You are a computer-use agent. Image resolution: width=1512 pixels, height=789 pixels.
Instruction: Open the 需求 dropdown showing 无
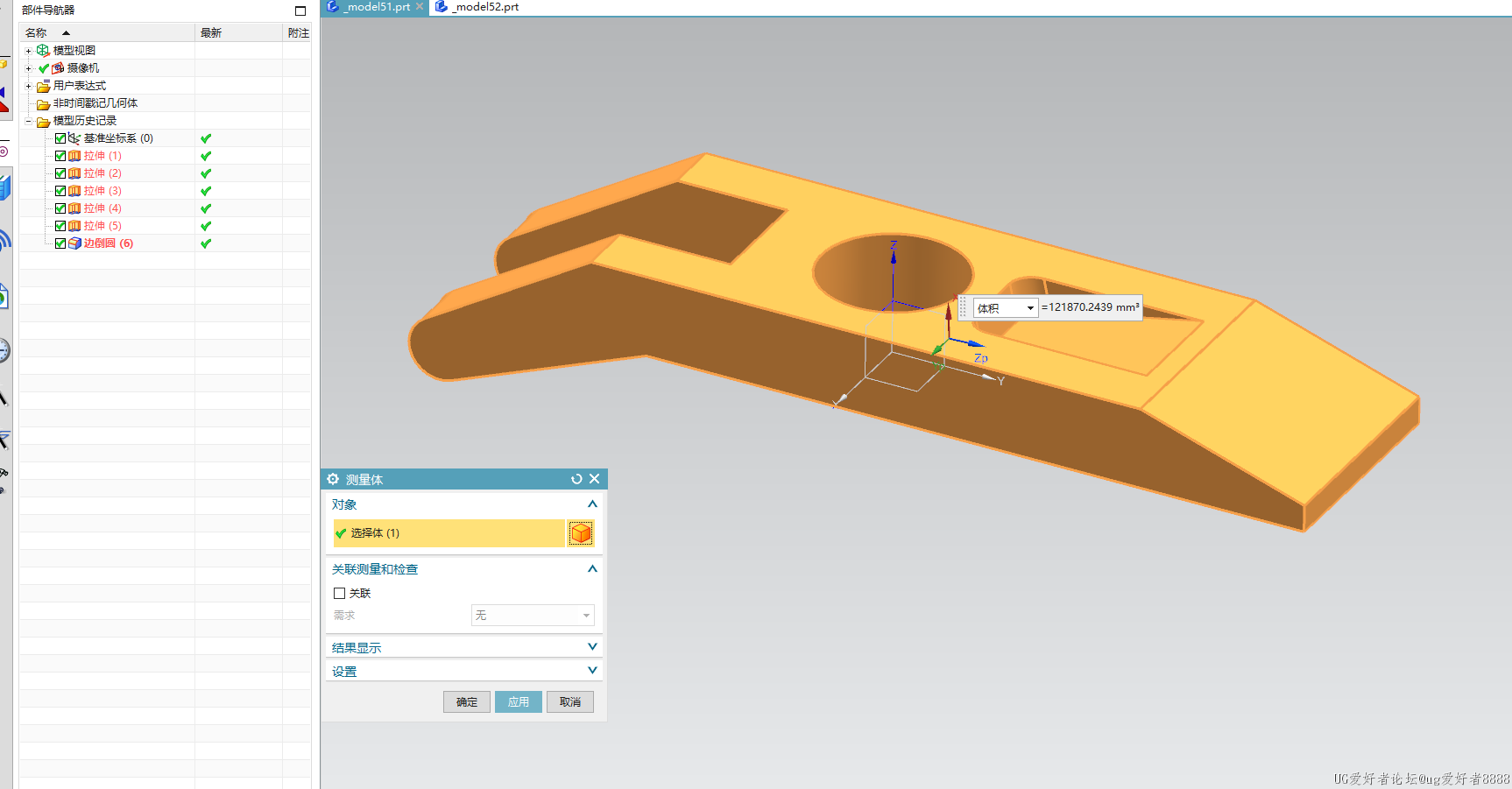point(533,616)
